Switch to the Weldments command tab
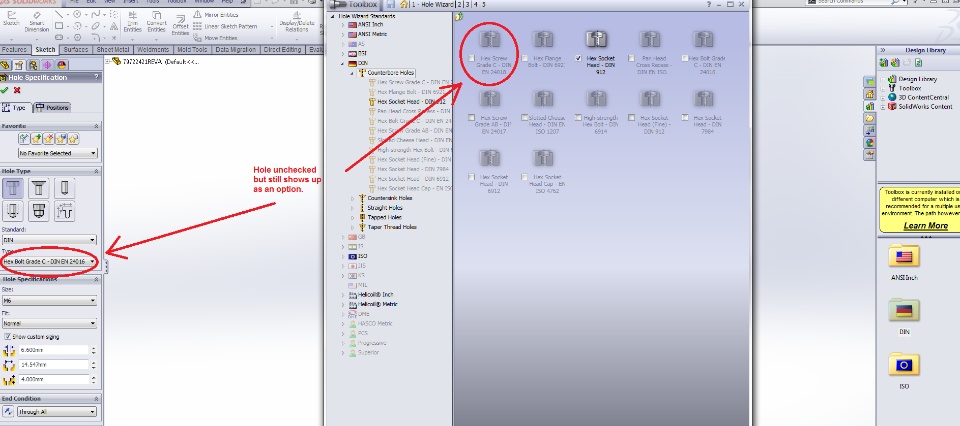The height and width of the screenshot is (426, 960). pyautogui.click(x=153, y=50)
